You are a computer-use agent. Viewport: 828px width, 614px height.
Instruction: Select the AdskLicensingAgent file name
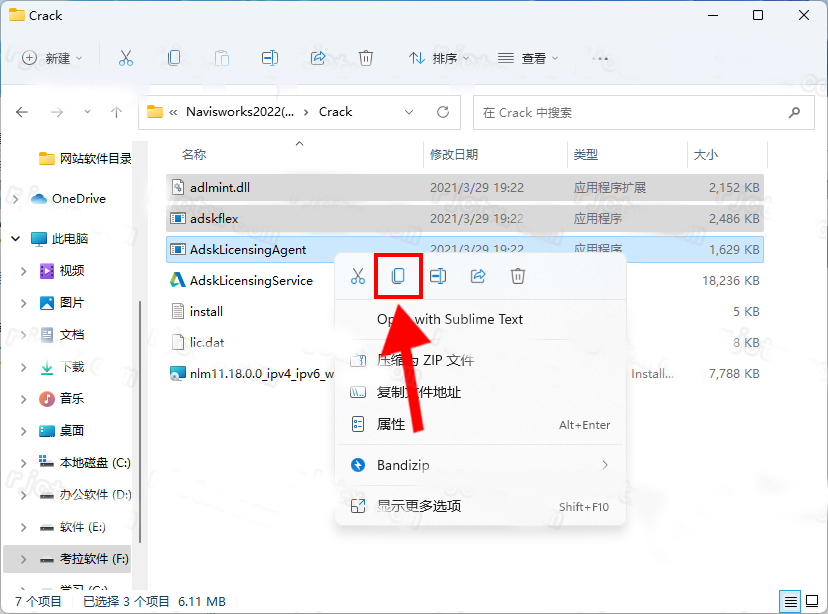click(248, 250)
